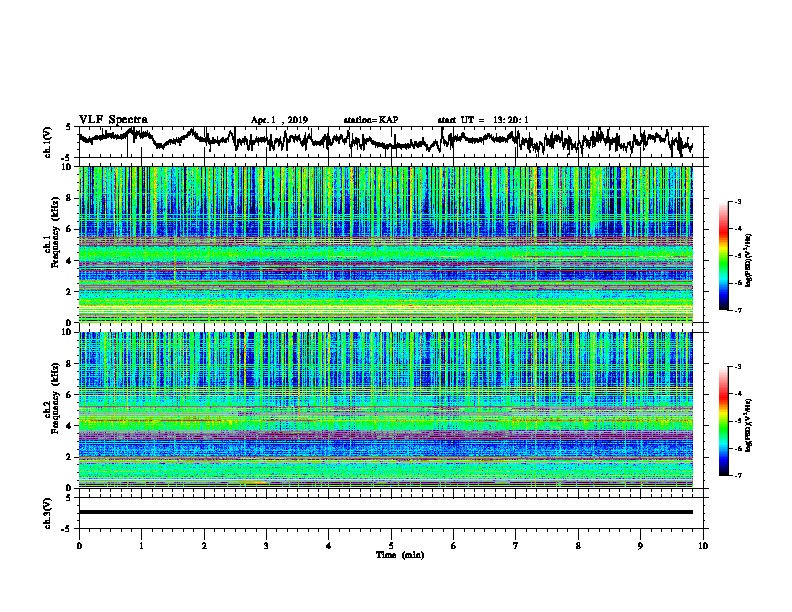Click the "ch.3(V)" axis label

pos(48,513)
